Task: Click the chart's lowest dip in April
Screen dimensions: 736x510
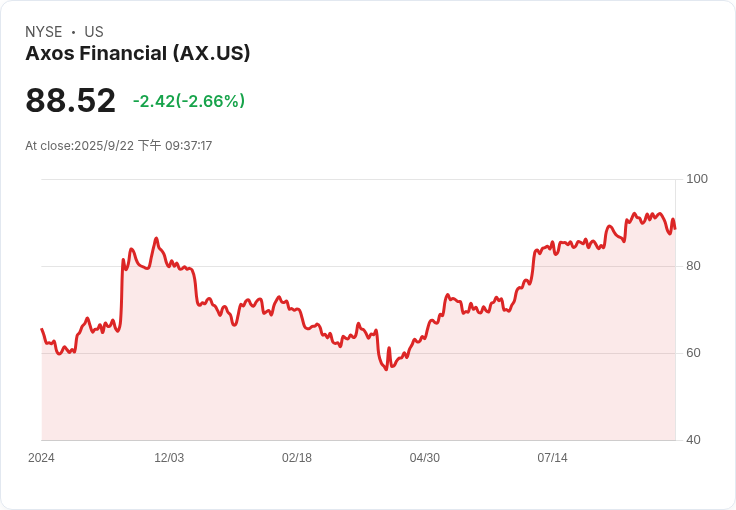Action: click(385, 370)
